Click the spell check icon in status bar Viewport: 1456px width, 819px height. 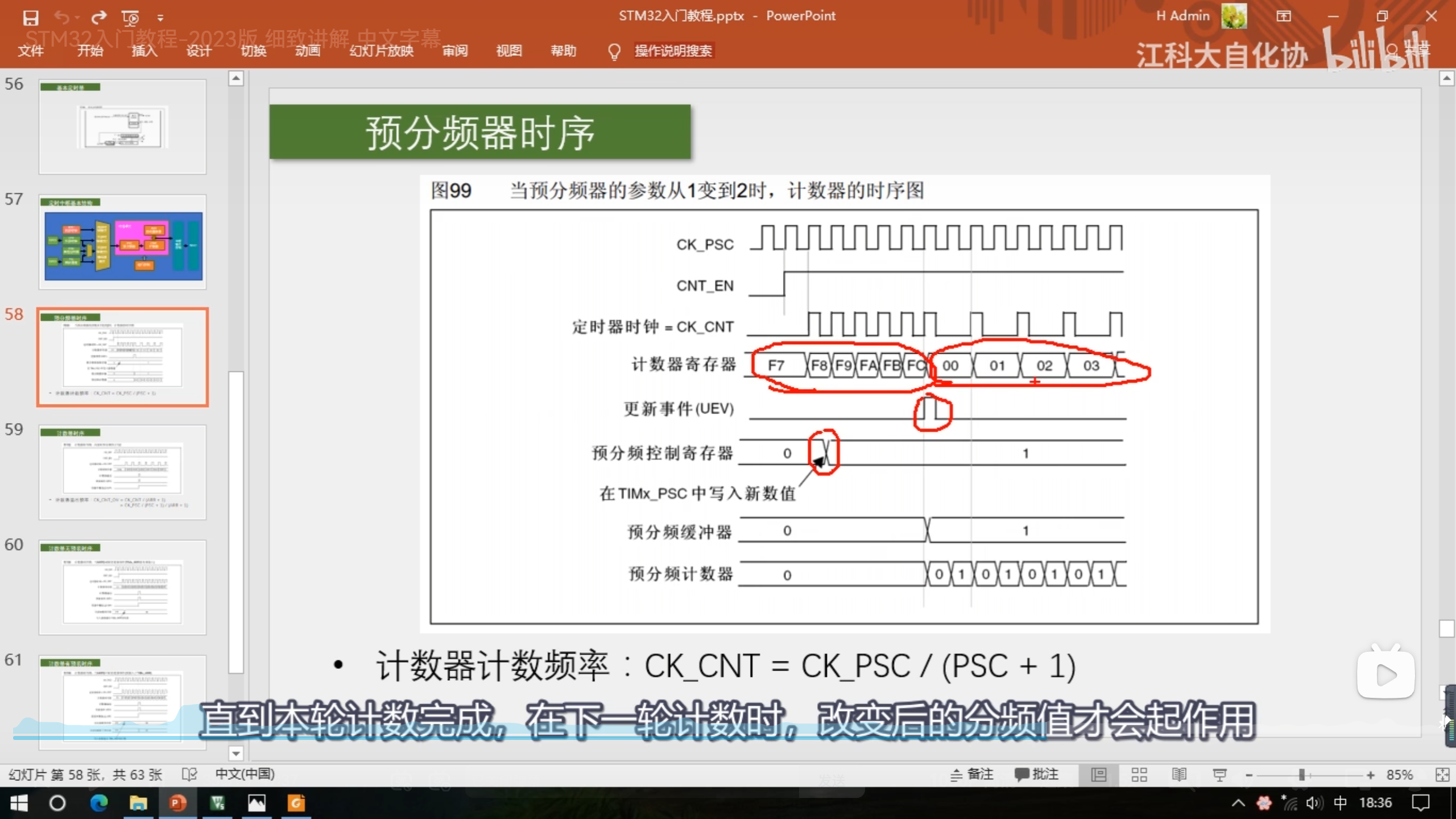(189, 775)
